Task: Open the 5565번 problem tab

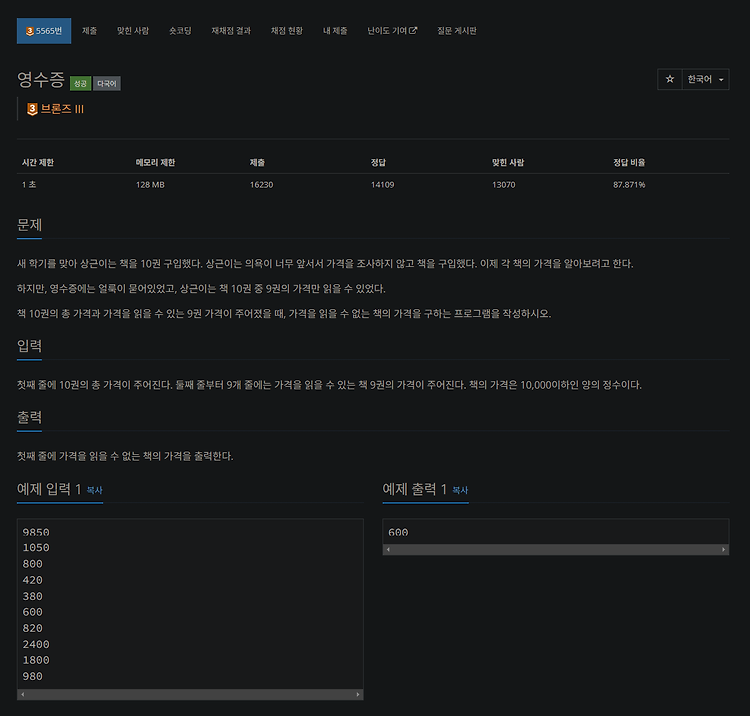Action: click(44, 31)
